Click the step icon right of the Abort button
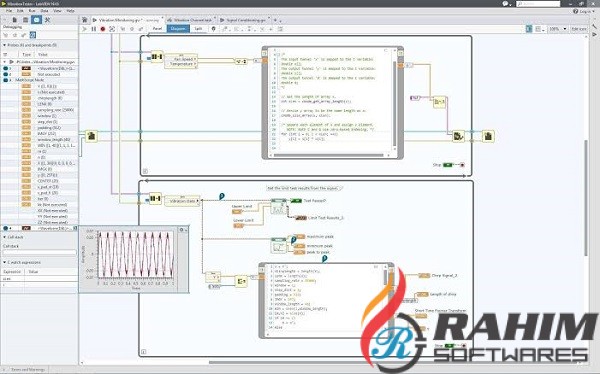This screenshot has width=600, height=374. point(112,29)
